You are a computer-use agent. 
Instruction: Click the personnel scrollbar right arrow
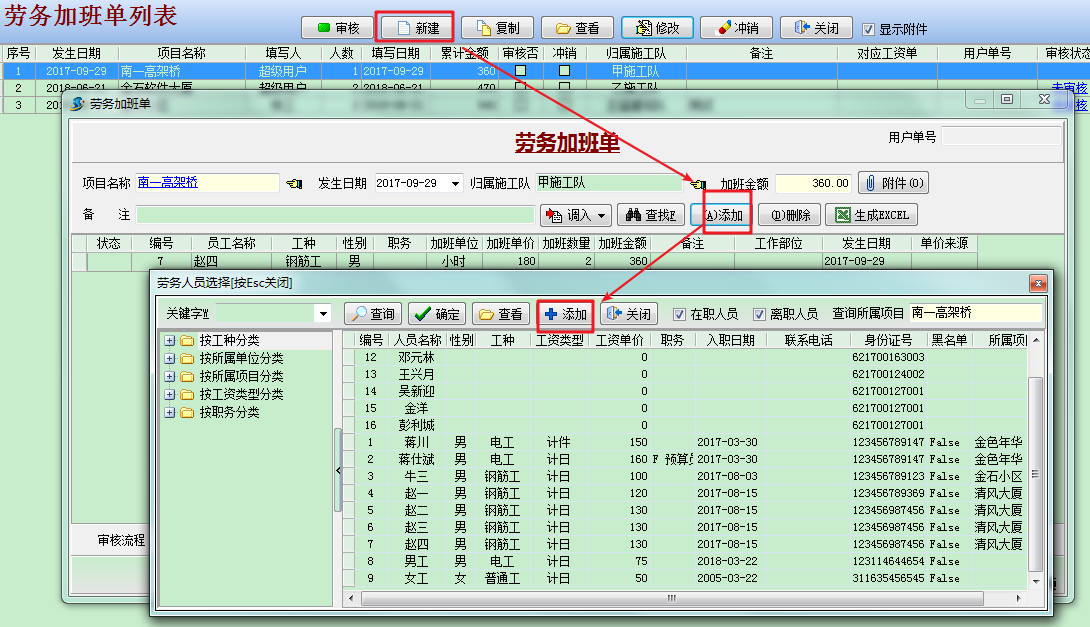tap(1018, 598)
